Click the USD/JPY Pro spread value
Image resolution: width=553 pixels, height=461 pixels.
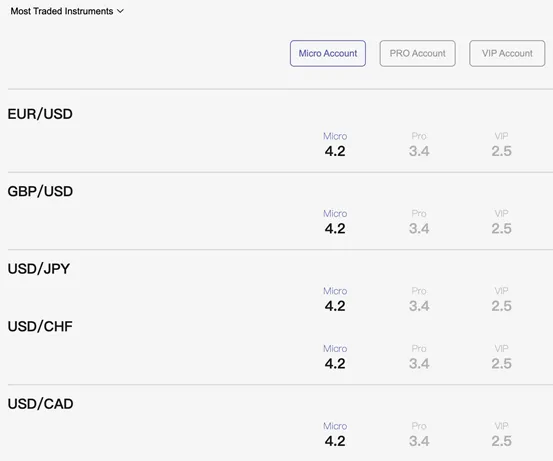tap(419, 306)
